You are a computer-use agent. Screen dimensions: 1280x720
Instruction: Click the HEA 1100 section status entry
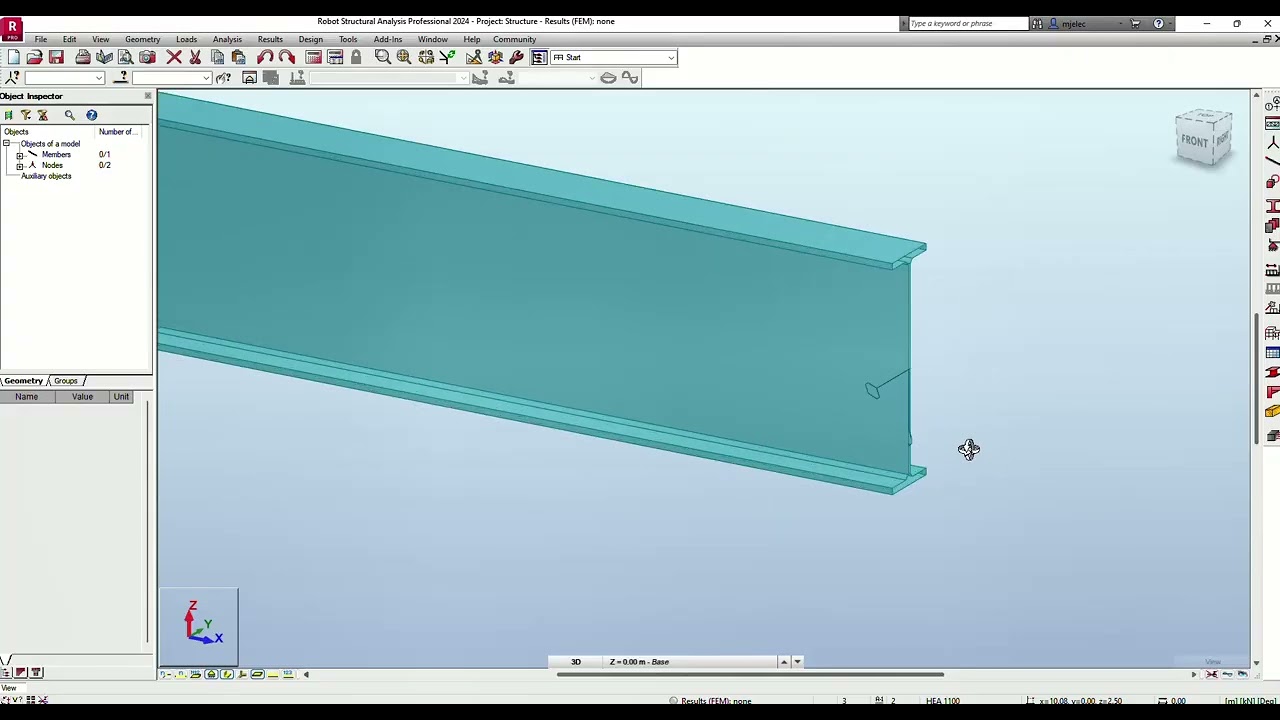943,701
